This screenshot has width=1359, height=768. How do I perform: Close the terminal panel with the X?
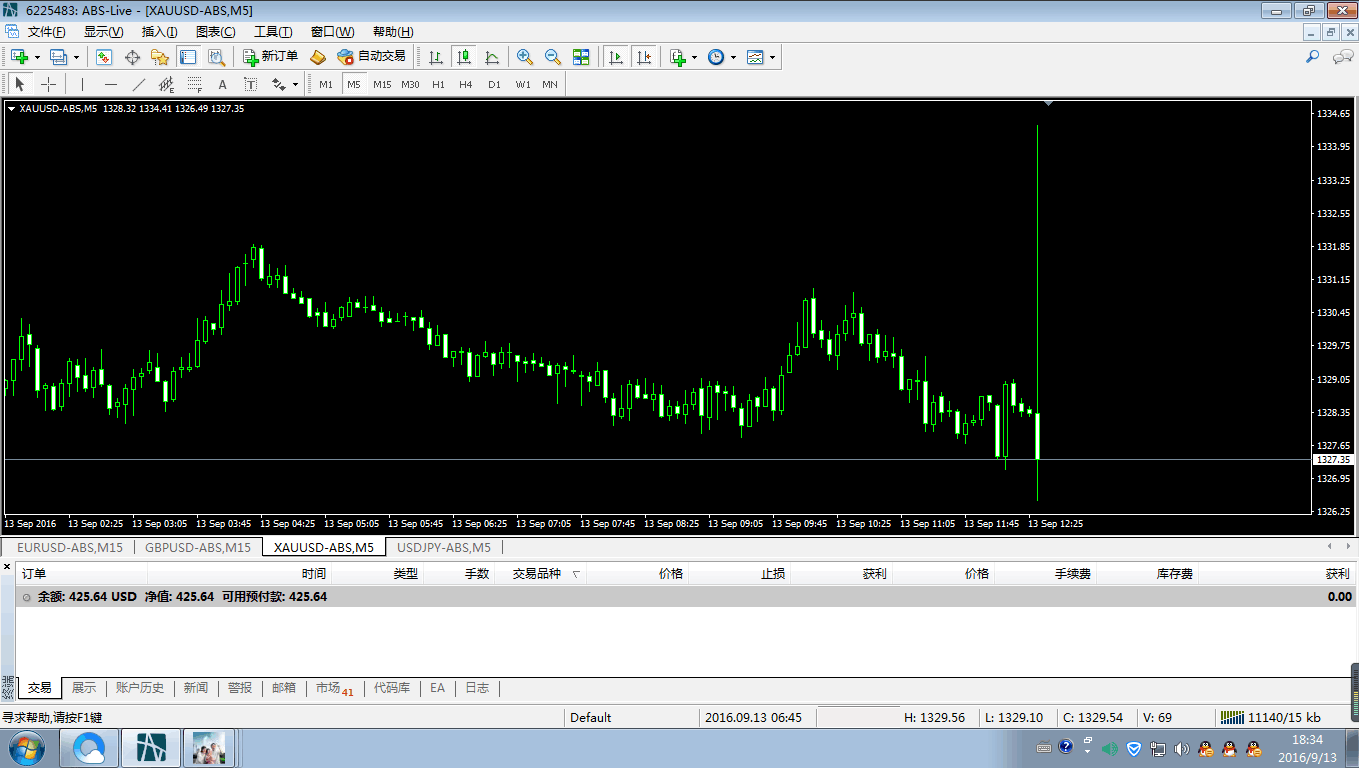point(8,568)
